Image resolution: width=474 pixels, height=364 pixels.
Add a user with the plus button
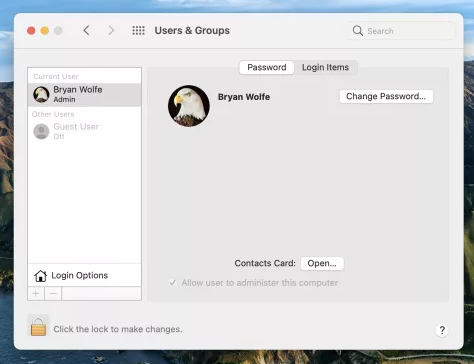36,294
